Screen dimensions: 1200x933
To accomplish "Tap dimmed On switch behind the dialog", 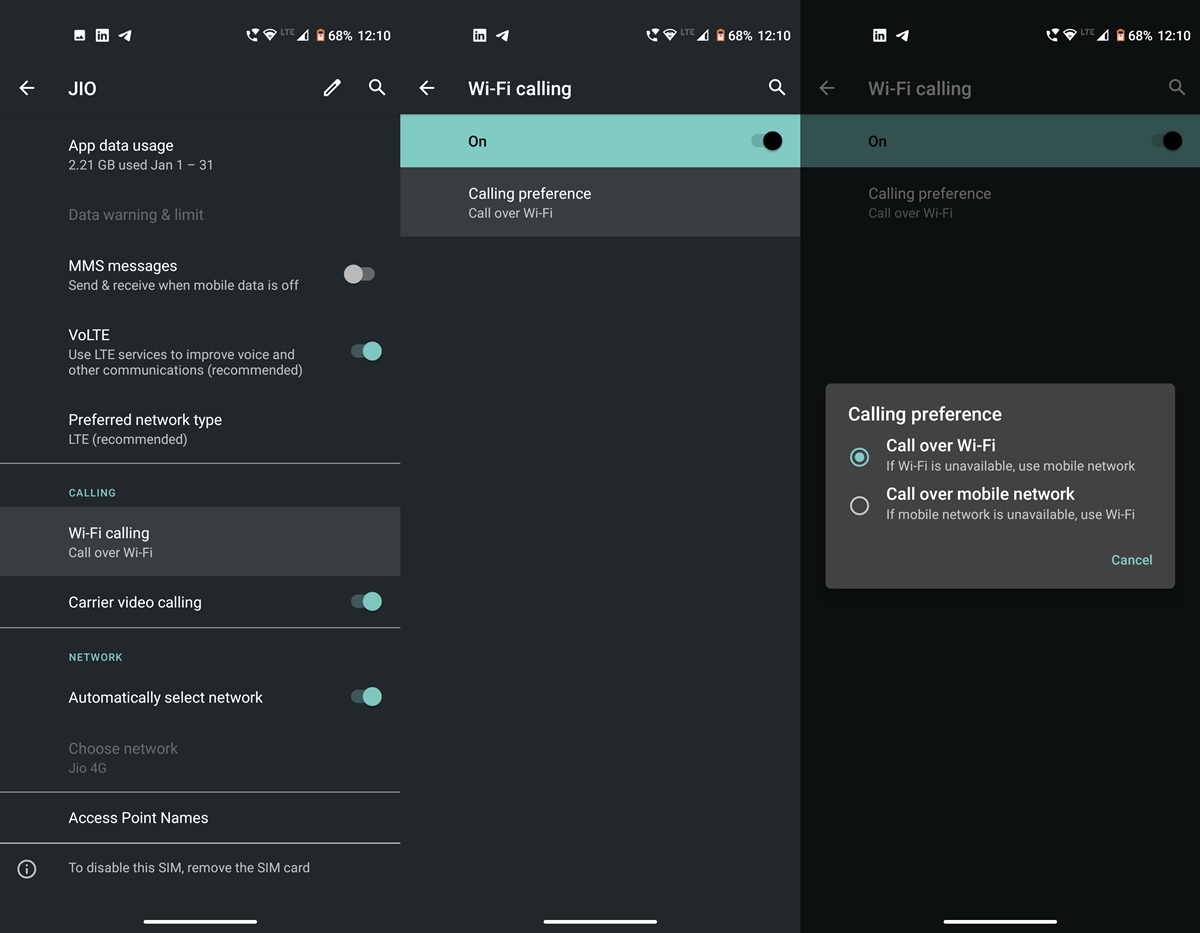I will 1167,141.
